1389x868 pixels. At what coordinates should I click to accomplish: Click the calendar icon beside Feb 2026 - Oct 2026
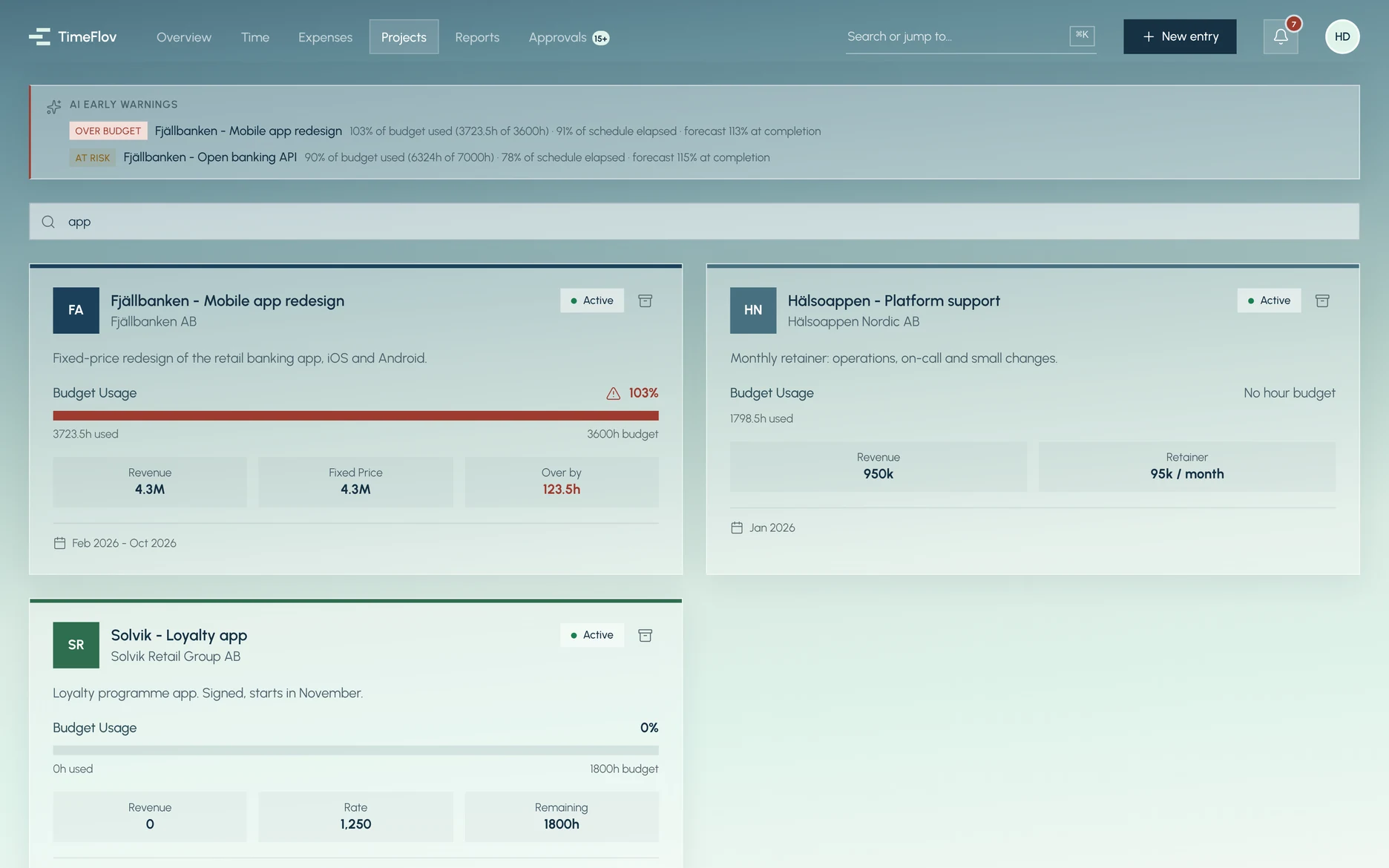point(60,543)
